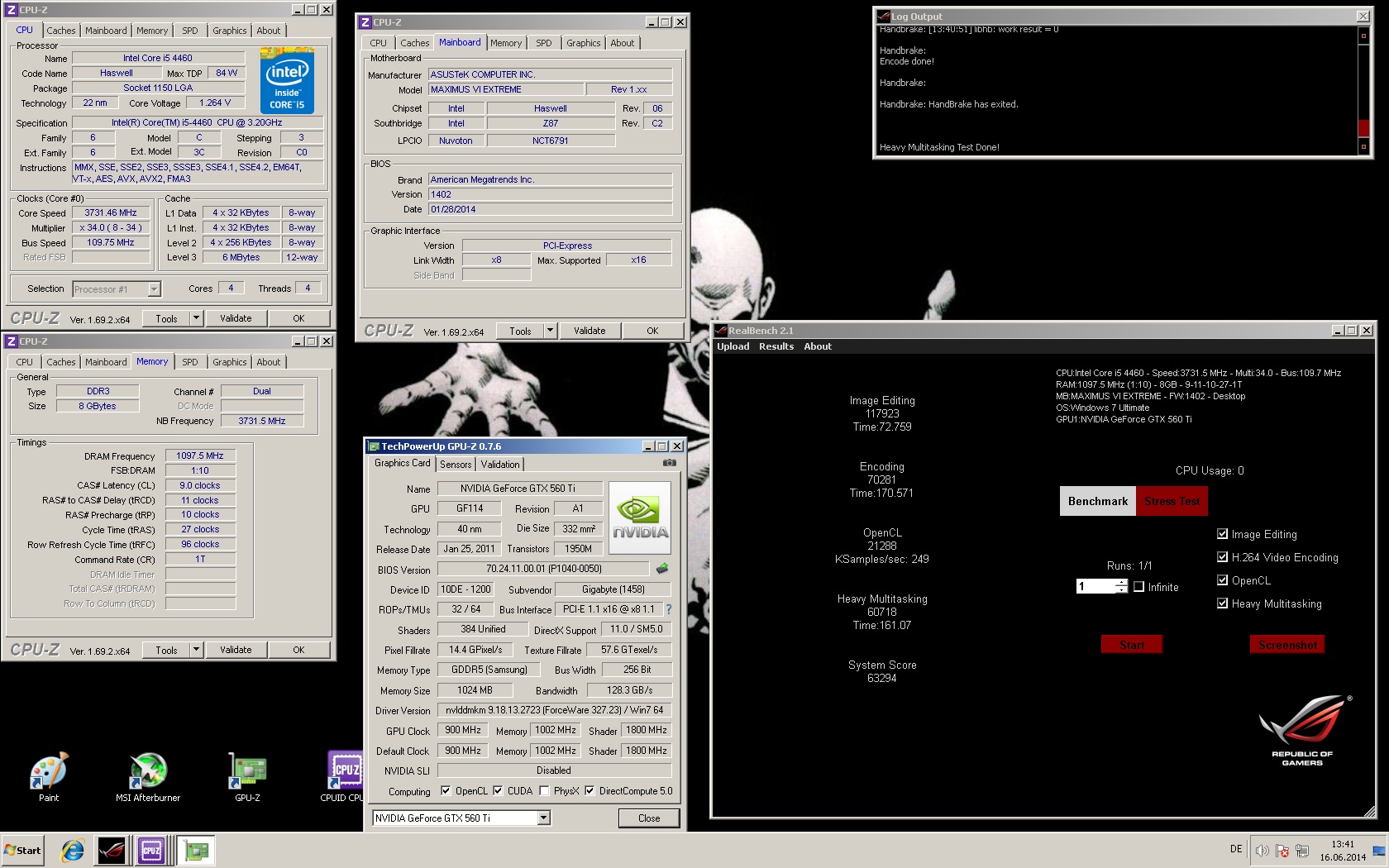The height and width of the screenshot is (868, 1389).
Task: Click Log Output title bar icon
Action: click(x=884, y=17)
